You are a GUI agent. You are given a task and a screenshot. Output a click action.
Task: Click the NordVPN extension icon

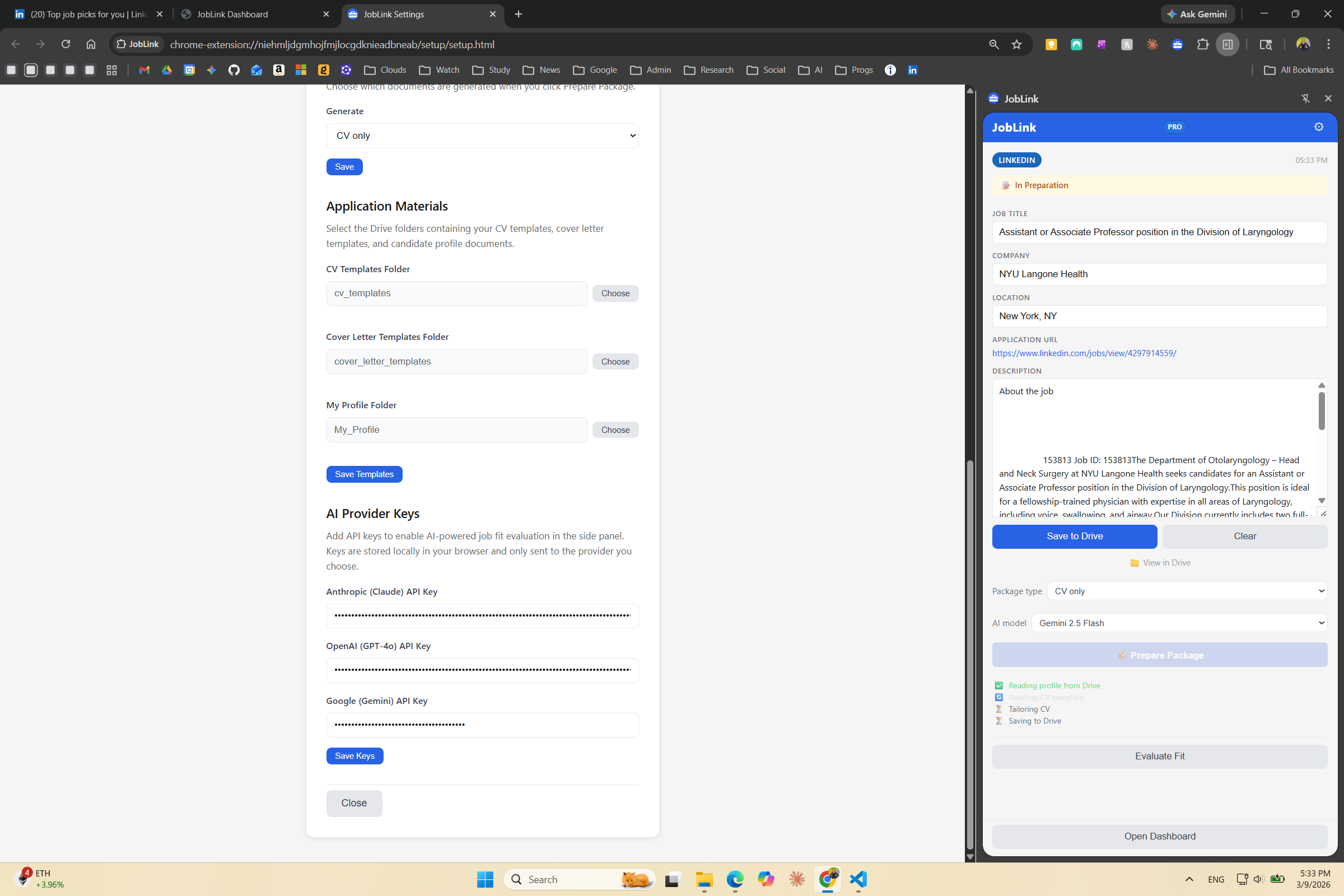[1076, 45]
